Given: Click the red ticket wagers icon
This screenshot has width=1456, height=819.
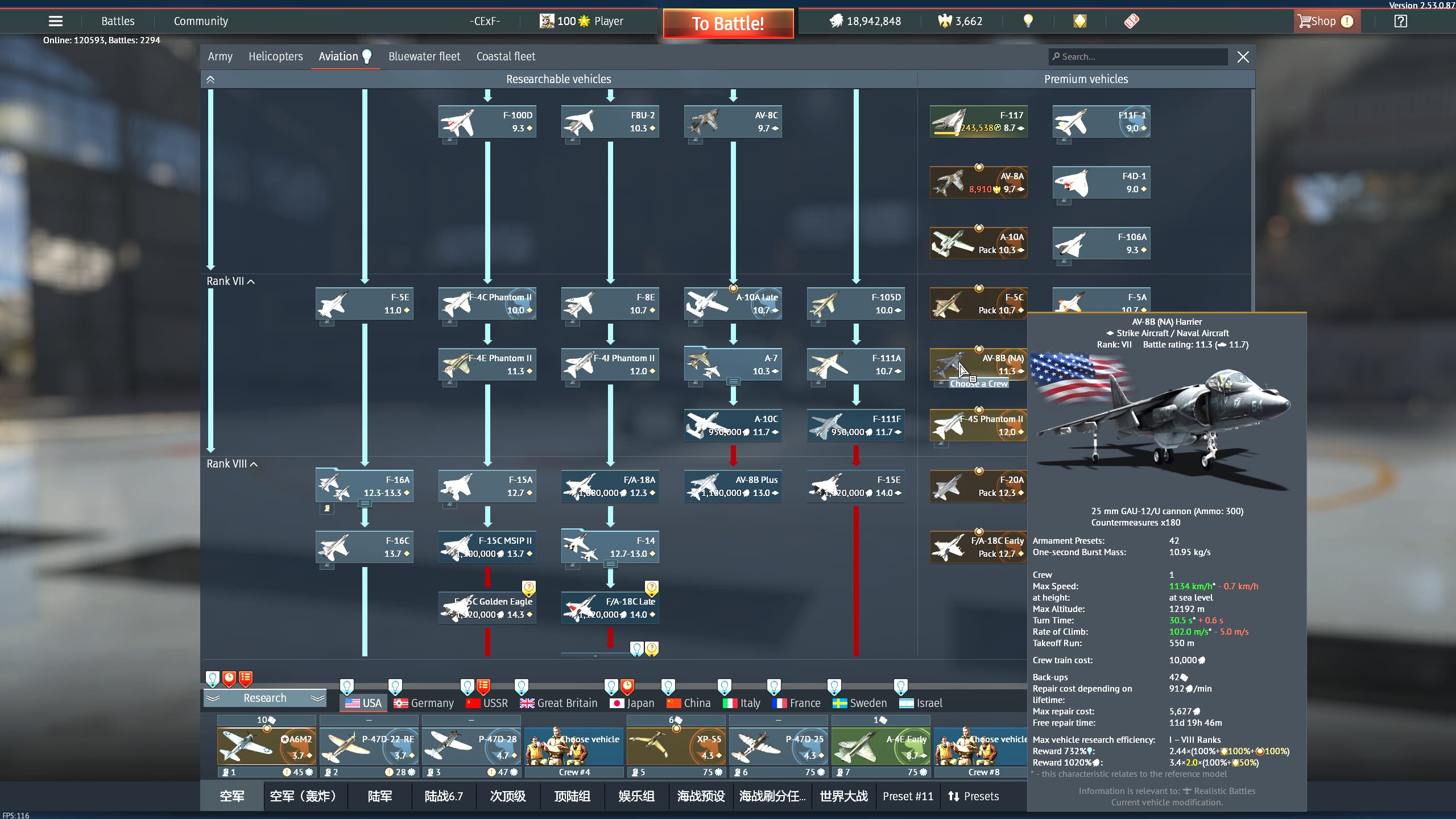Looking at the screenshot, I should [x=1131, y=21].
